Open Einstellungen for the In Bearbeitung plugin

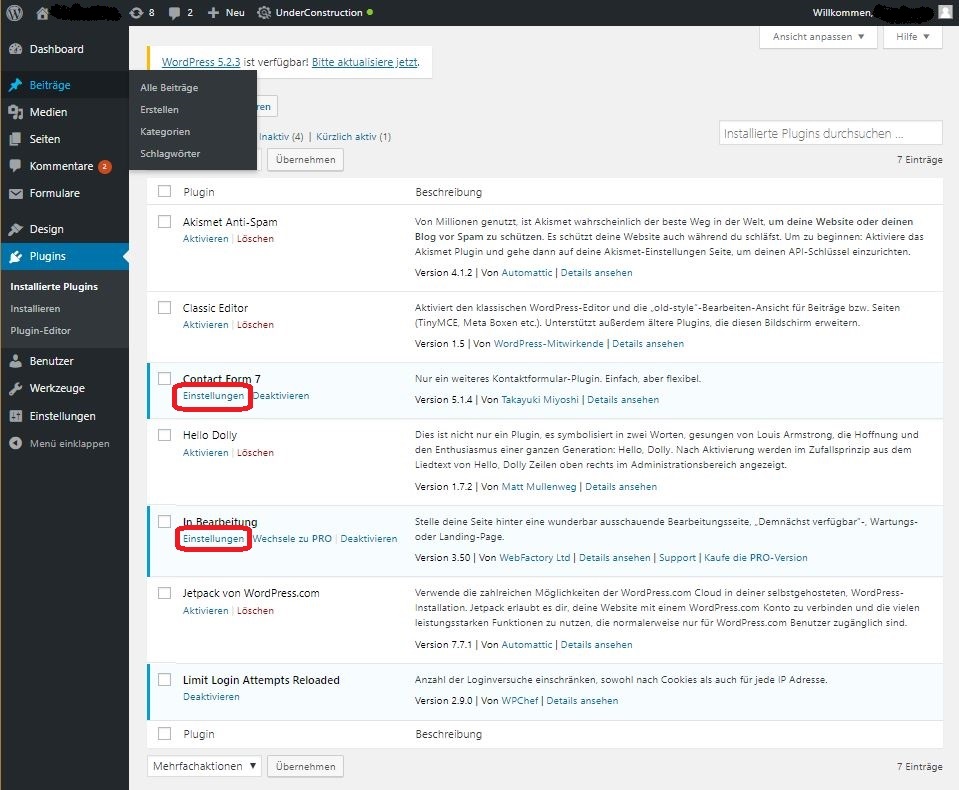pos(212,539)
